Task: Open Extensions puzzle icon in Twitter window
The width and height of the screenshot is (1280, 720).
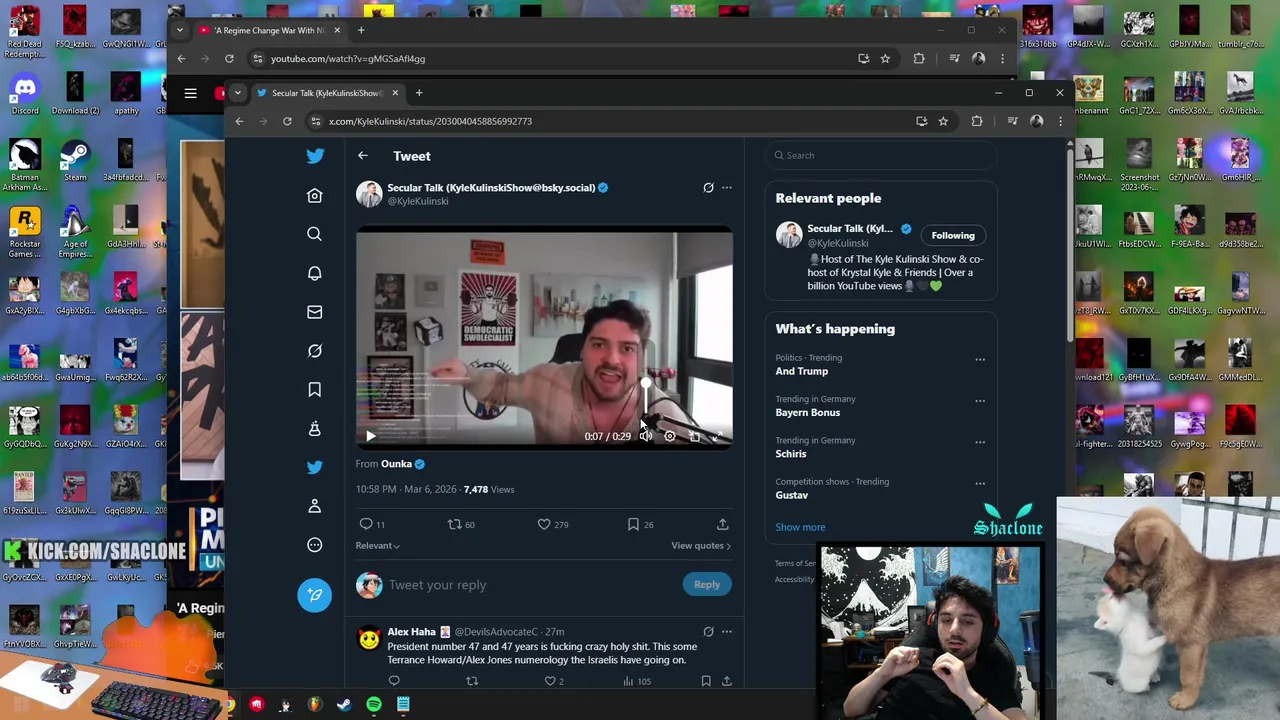Action: click(x=977, y=121)
